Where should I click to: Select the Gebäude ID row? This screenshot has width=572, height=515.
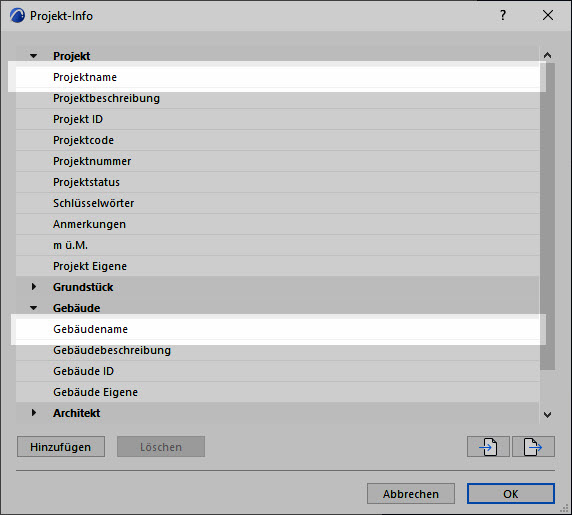(278, 371)
